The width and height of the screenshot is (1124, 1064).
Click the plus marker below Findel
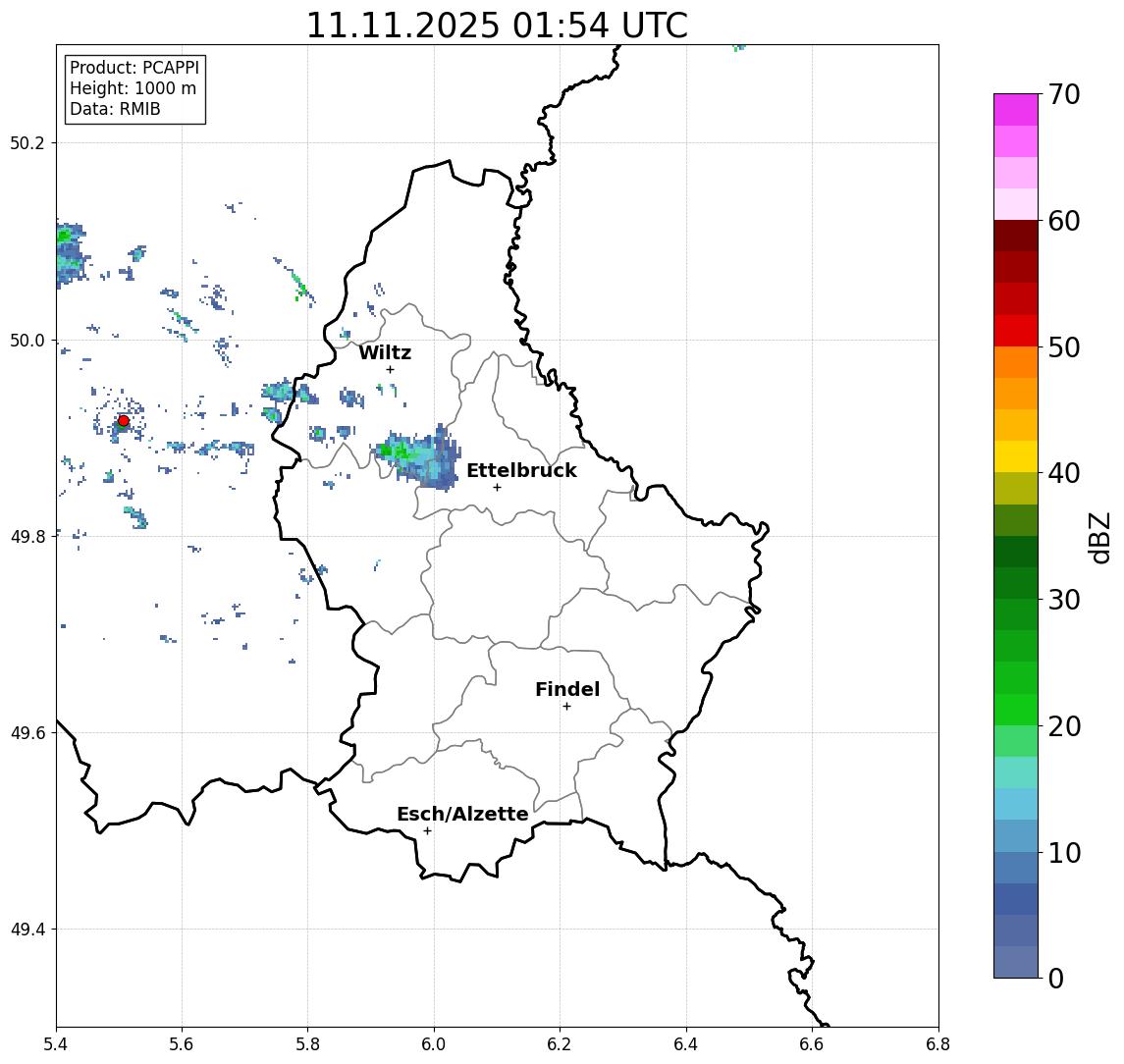pos(566,707)
